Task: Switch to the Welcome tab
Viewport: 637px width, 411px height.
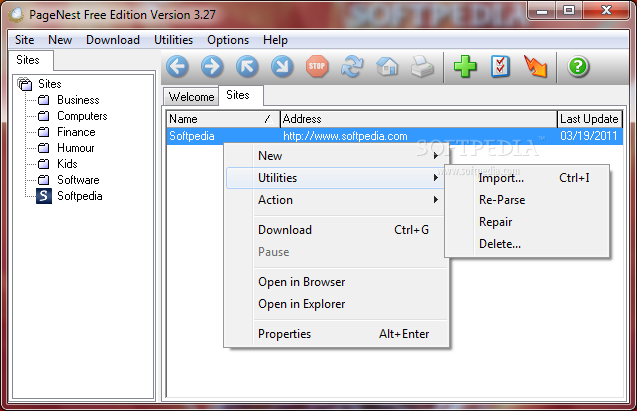Action: tap(191, 97)
